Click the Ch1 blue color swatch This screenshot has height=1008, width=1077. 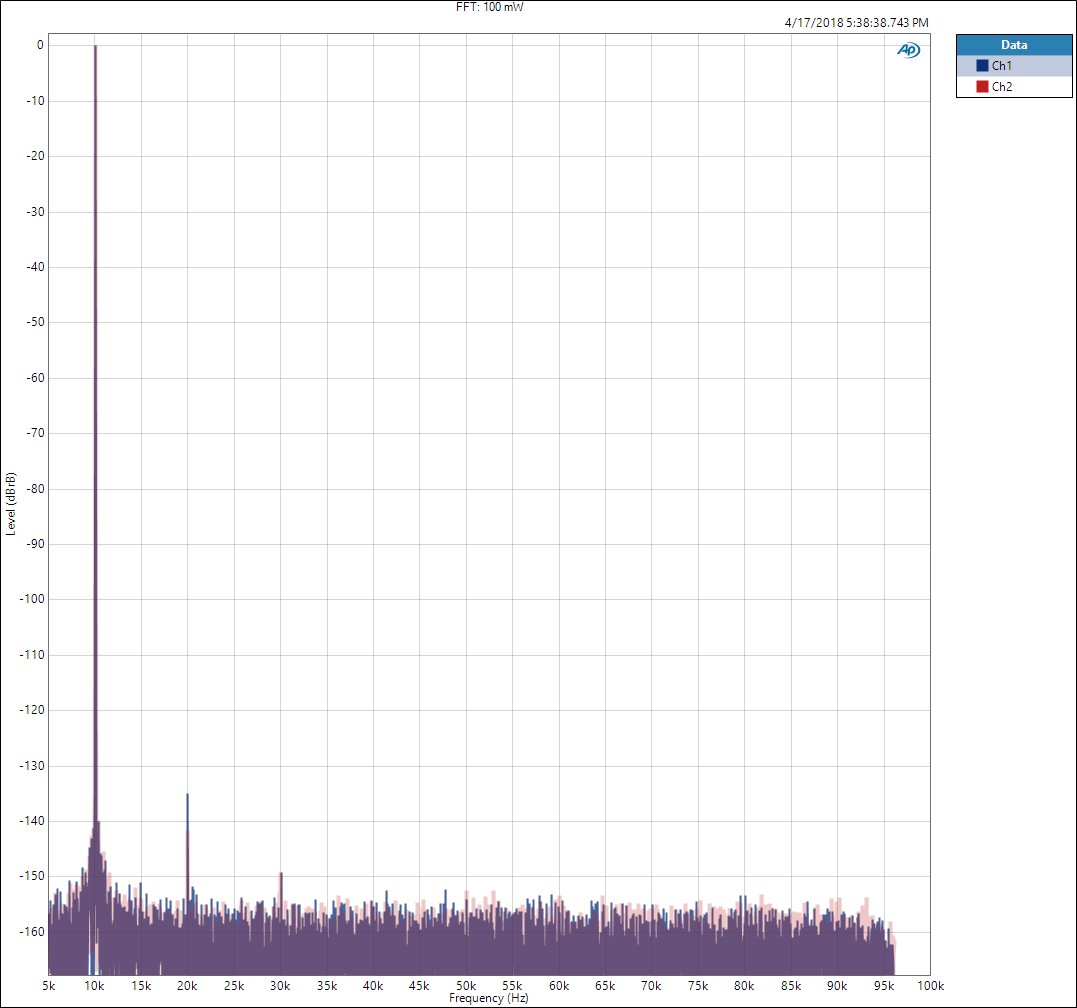tap(982, 66)
